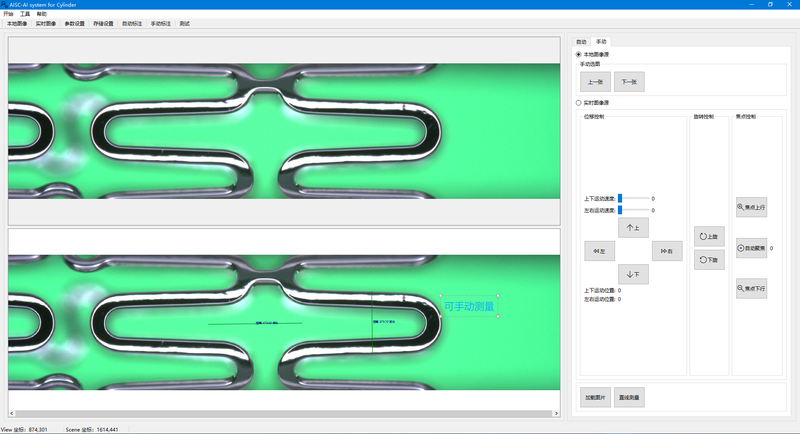Open the 开始 menu

point(8,14)
